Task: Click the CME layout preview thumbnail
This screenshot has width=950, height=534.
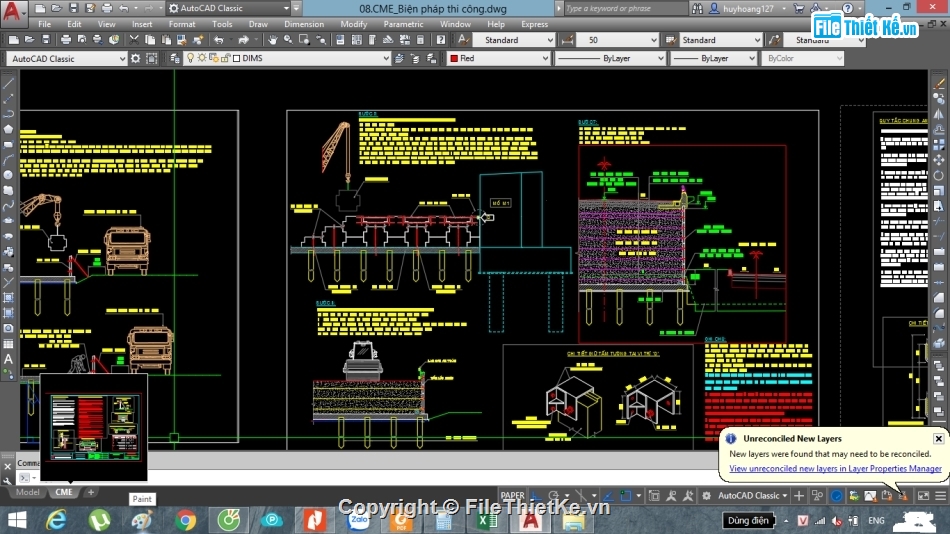Action: pos(94,427)
